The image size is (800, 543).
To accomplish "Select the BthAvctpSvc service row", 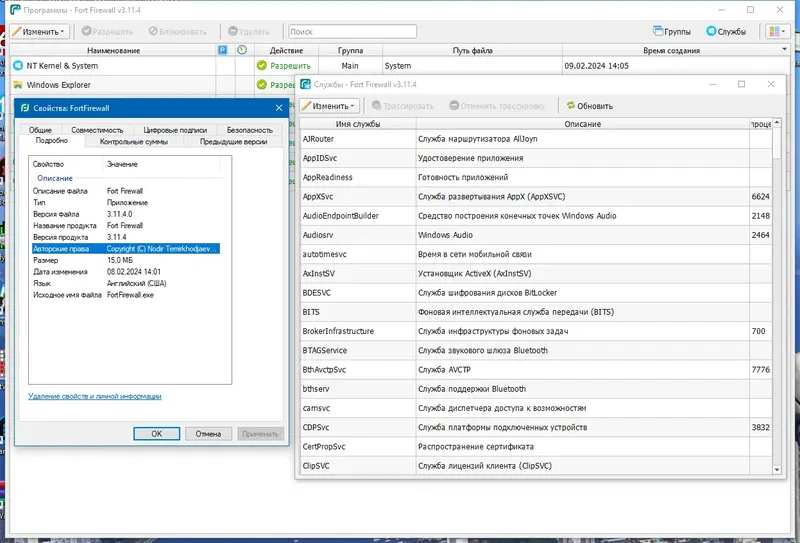I will pyautogui.click(x=536, y=369).
